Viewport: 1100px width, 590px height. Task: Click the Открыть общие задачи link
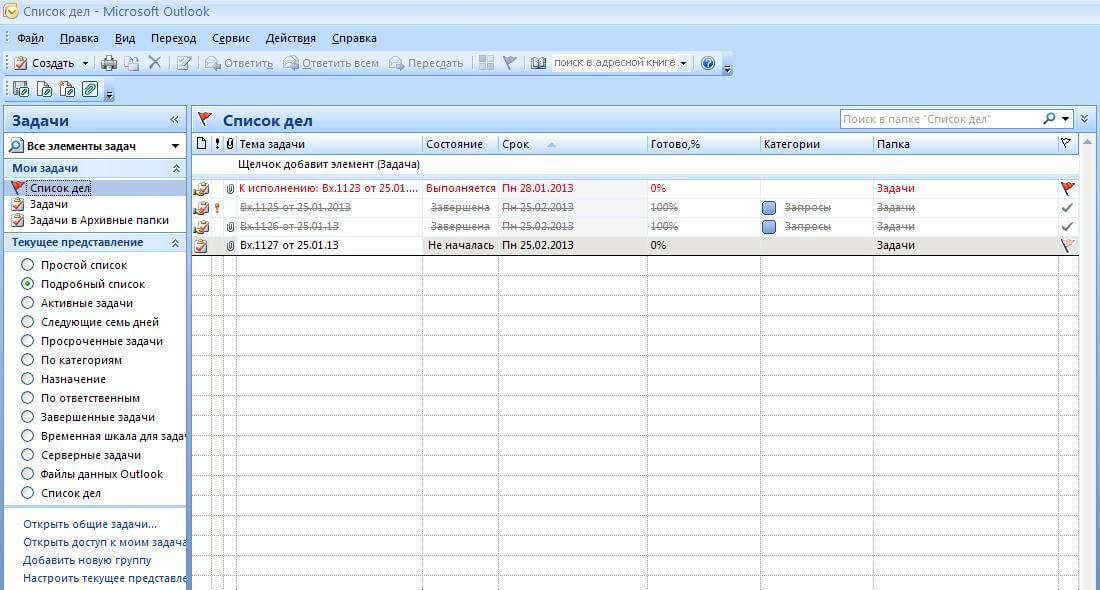(90, 524)
